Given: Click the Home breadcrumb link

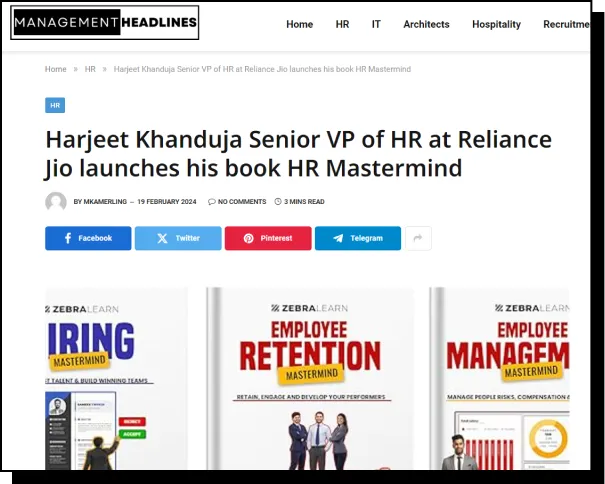Looking at the screenshot, I should pyautogui.click(x=56, y=69).
